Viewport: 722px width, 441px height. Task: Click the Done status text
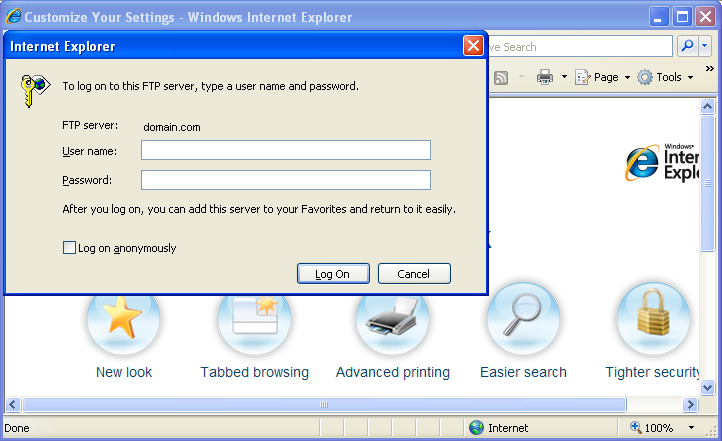(x=17, y=428)
